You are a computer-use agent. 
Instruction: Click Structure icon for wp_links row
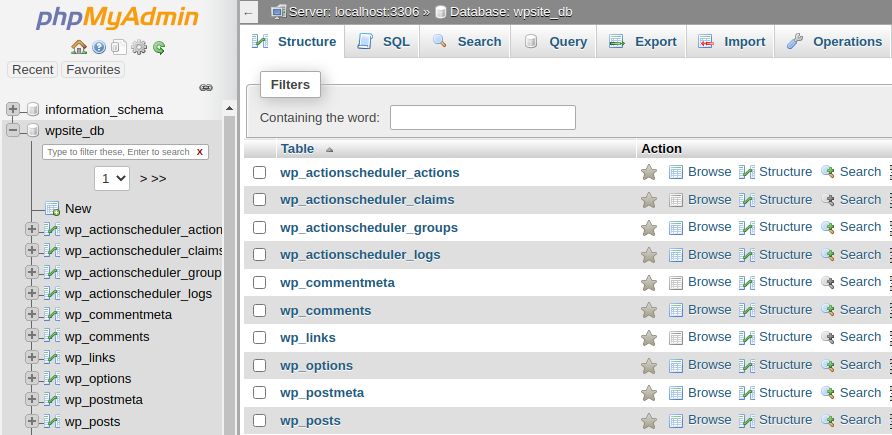(746, 338)
